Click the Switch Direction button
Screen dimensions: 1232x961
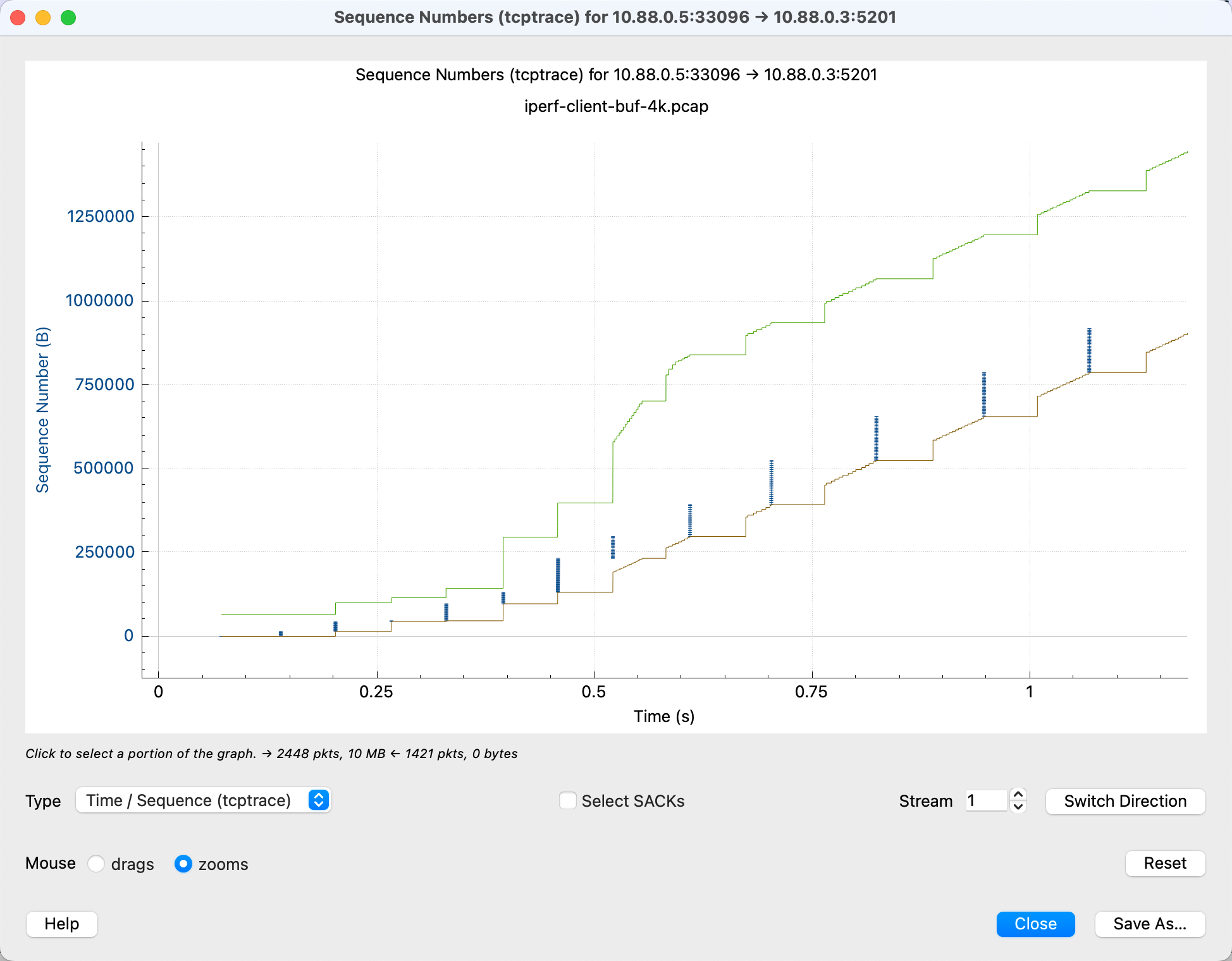(x=1124, y=801)
